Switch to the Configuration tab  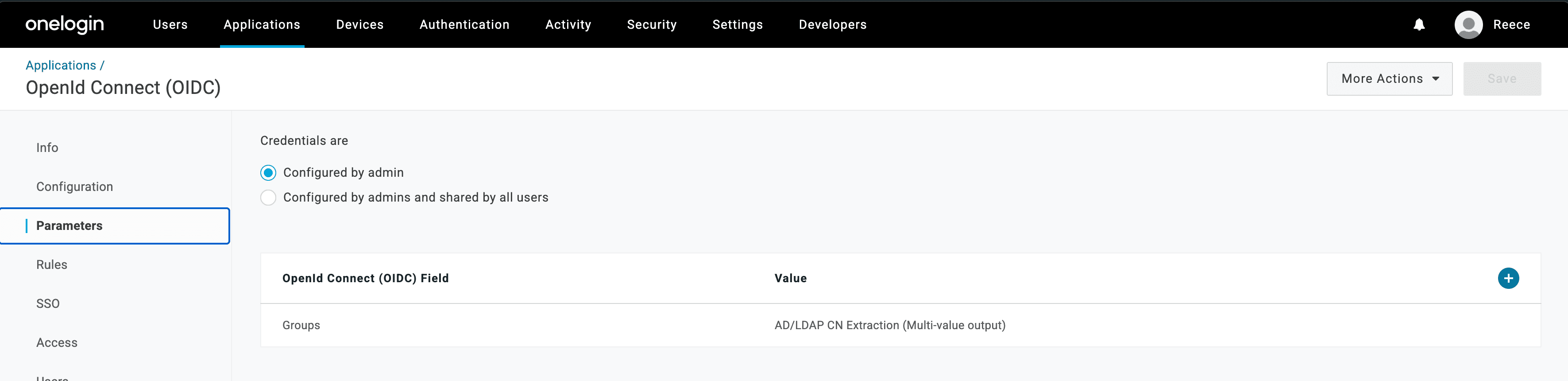click(74, 187)
